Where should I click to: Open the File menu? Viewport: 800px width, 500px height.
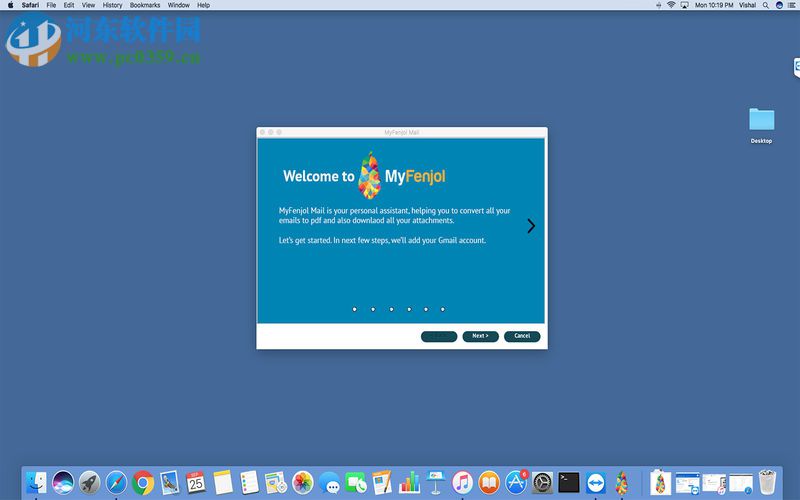pyautogui.click(x=51, y=5)
